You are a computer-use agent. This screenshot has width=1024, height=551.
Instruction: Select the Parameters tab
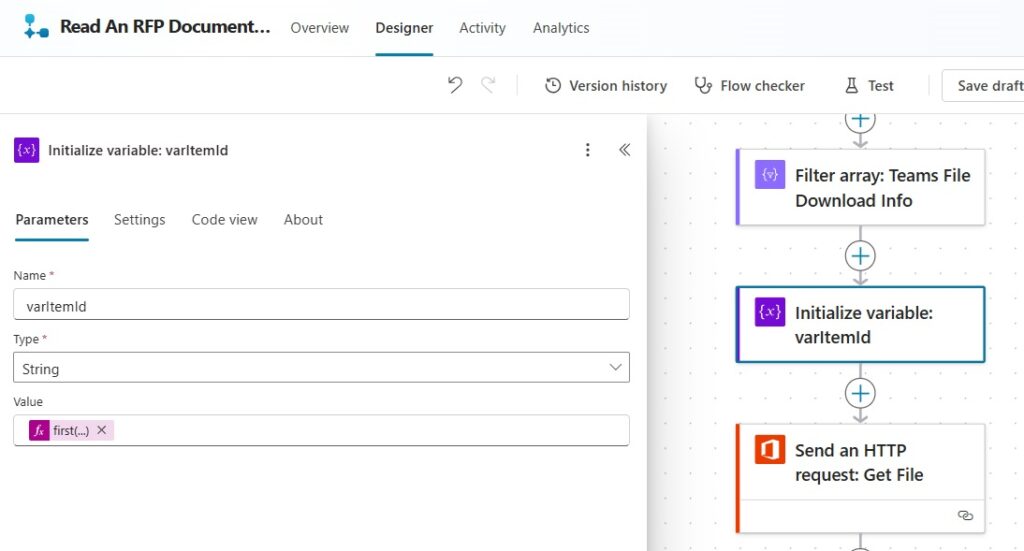tap(52, 220)
